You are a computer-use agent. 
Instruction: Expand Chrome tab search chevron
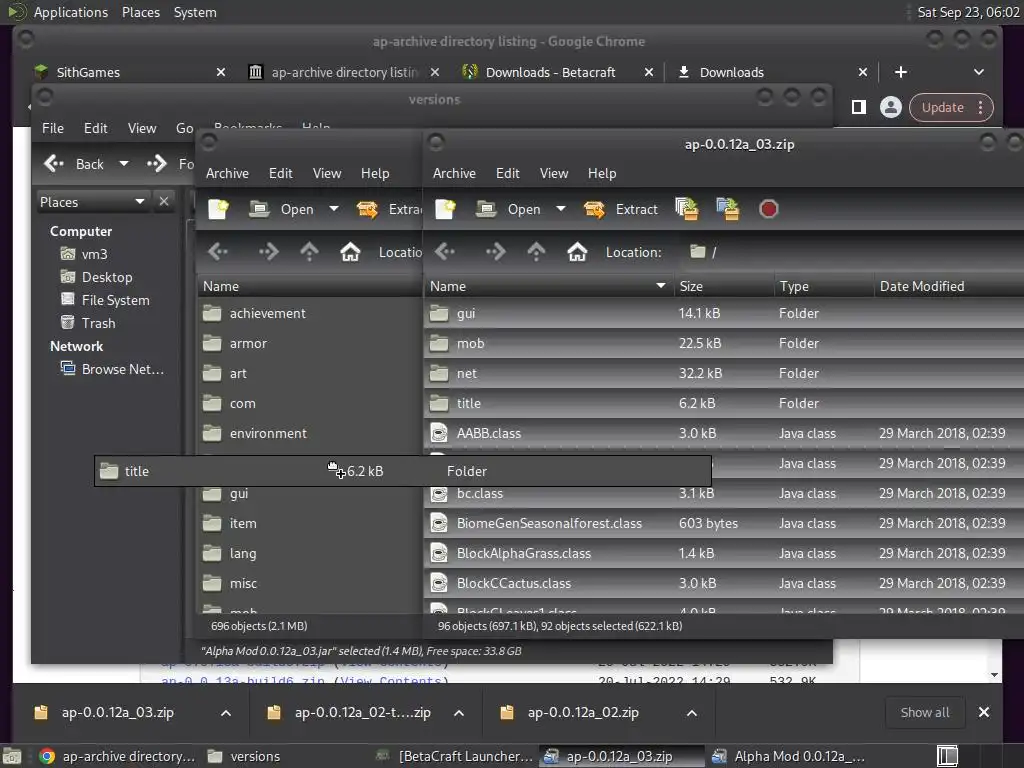pos(978,72)
